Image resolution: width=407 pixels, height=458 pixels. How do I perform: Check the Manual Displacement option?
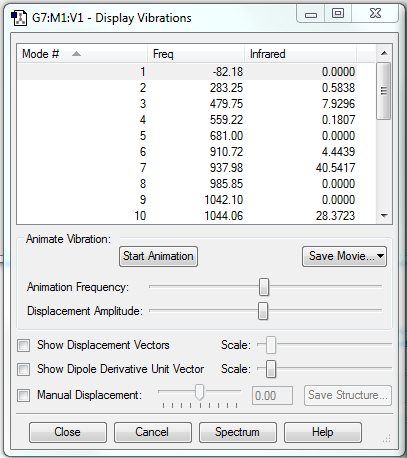(x=24, y=395)
